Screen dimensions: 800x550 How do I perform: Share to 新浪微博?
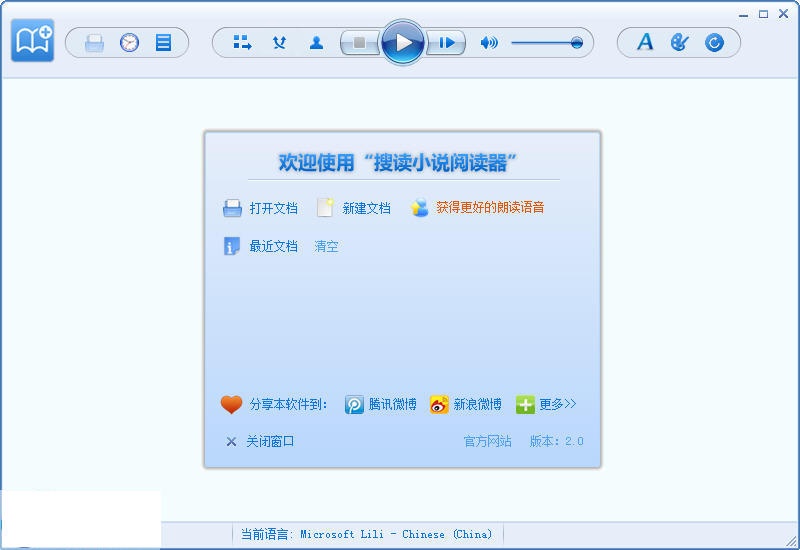coord(478,405)
